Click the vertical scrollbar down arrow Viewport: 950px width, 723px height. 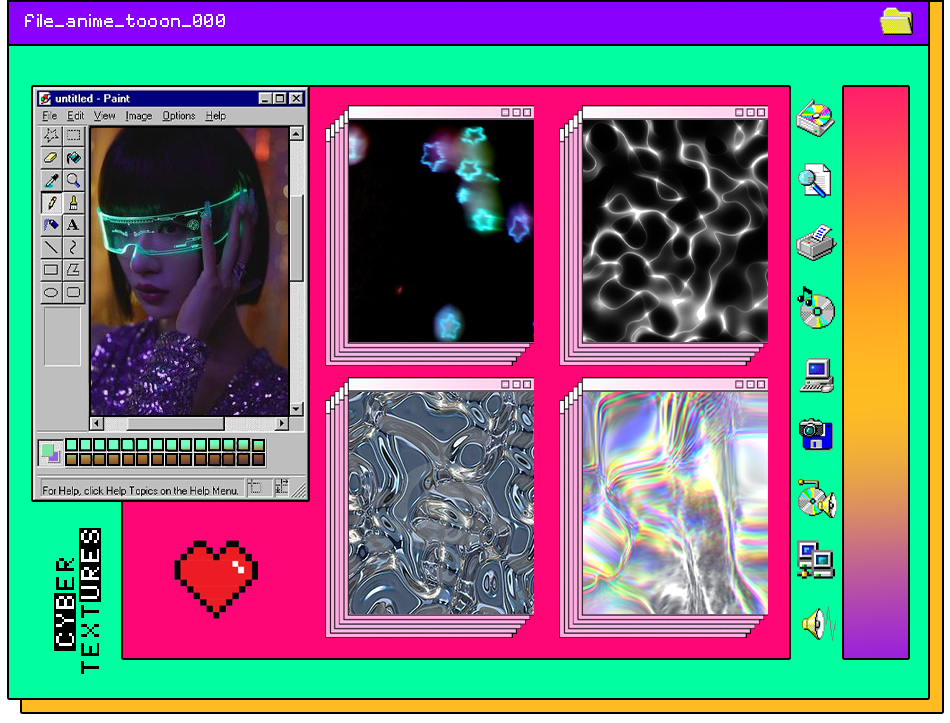[x=296, y=409]
